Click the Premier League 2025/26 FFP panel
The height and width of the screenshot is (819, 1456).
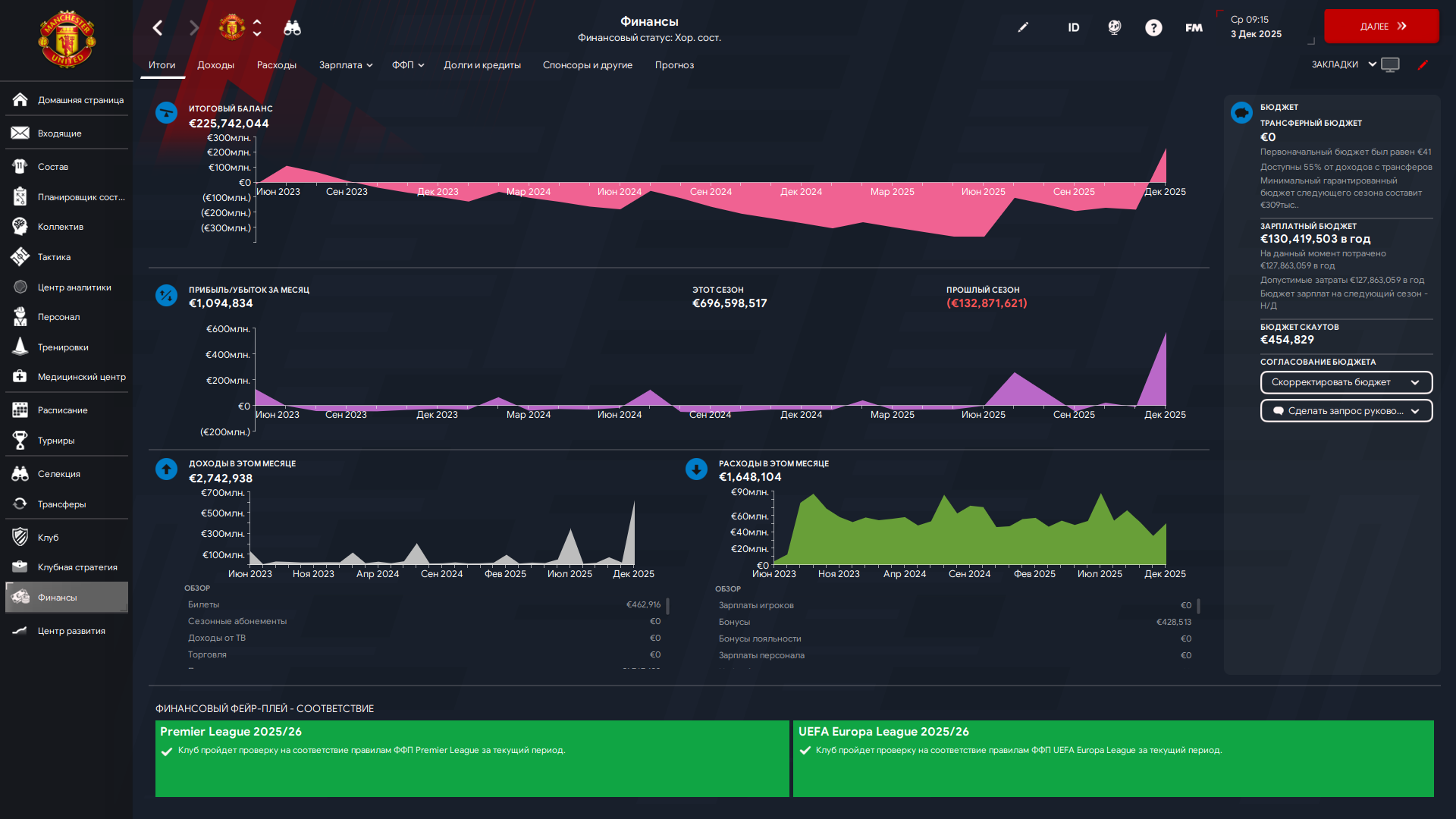[472, 758]
